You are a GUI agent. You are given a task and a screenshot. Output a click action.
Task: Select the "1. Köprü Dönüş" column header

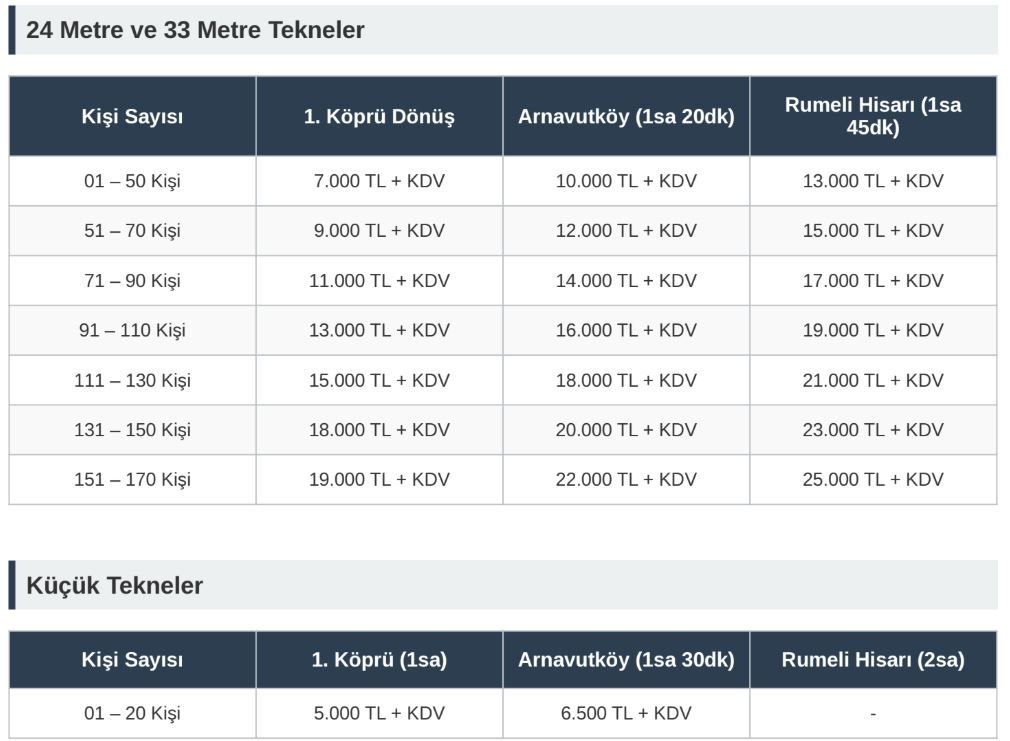pyautogui.click(x=379, y=116)
